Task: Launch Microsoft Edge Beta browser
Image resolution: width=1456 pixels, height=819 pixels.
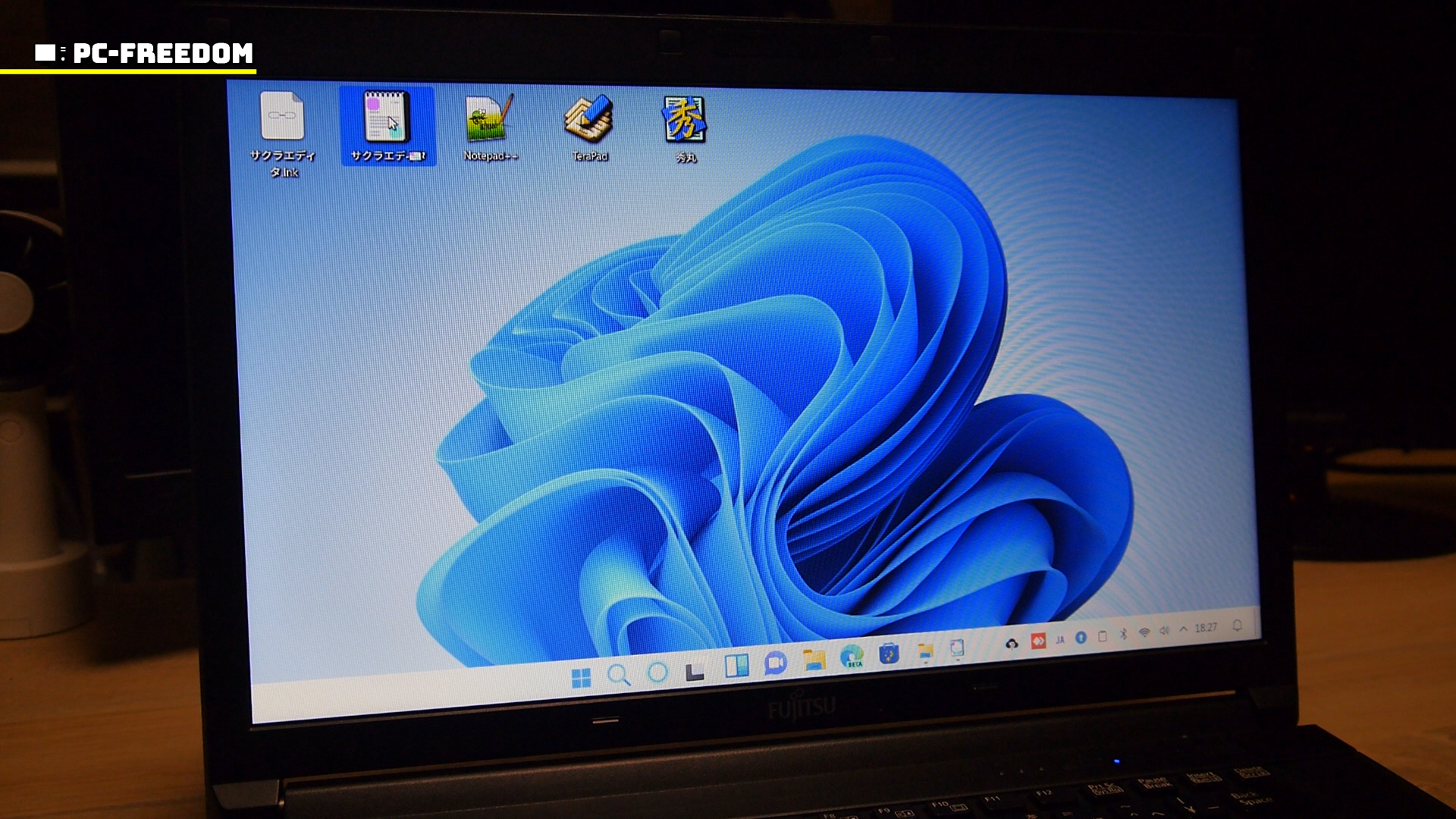Action: [x=852, y=657]
